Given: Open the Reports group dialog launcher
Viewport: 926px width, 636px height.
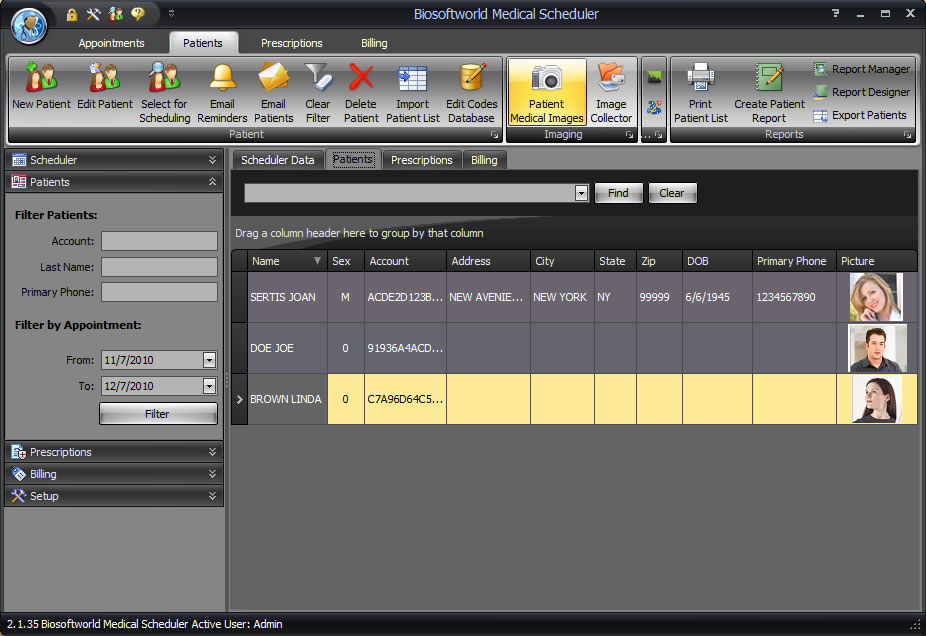Looking at the screenshot, I should (x=907, y=135).
